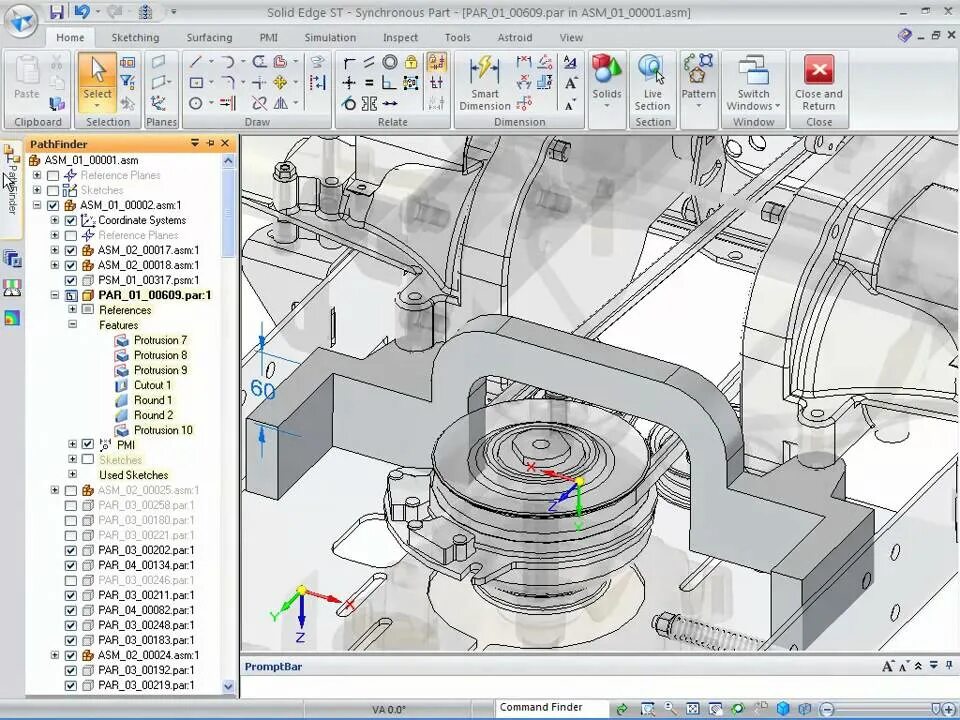Open the Tools ribbon tab
Image resolution: width=960 pixels, height=720 pixels.
(457, 37)
